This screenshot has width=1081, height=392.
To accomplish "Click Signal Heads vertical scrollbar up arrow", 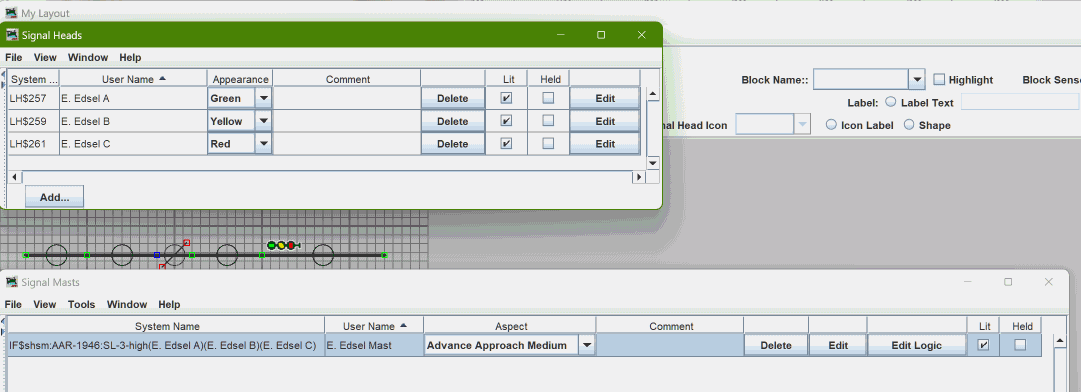I will (653, 93).
